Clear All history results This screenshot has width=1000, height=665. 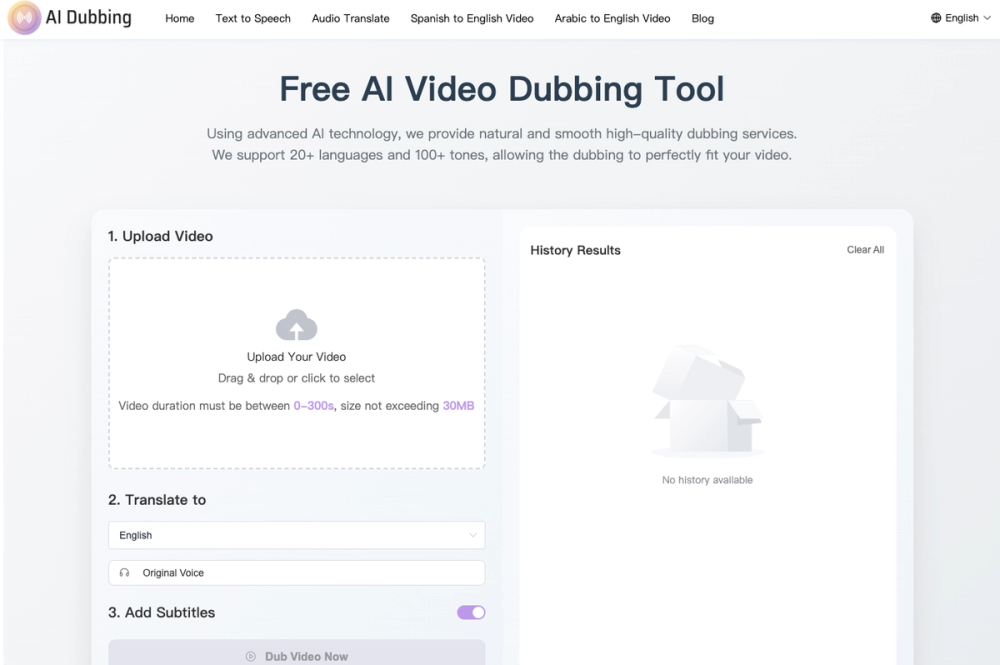click(865, 250)
